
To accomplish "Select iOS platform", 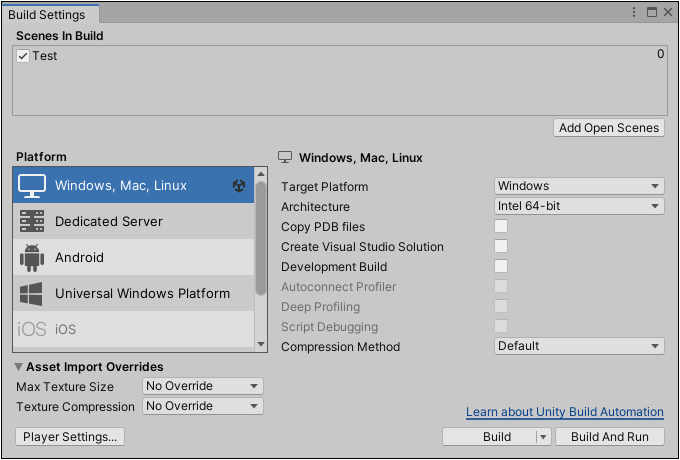I will (x=134, y=329).
